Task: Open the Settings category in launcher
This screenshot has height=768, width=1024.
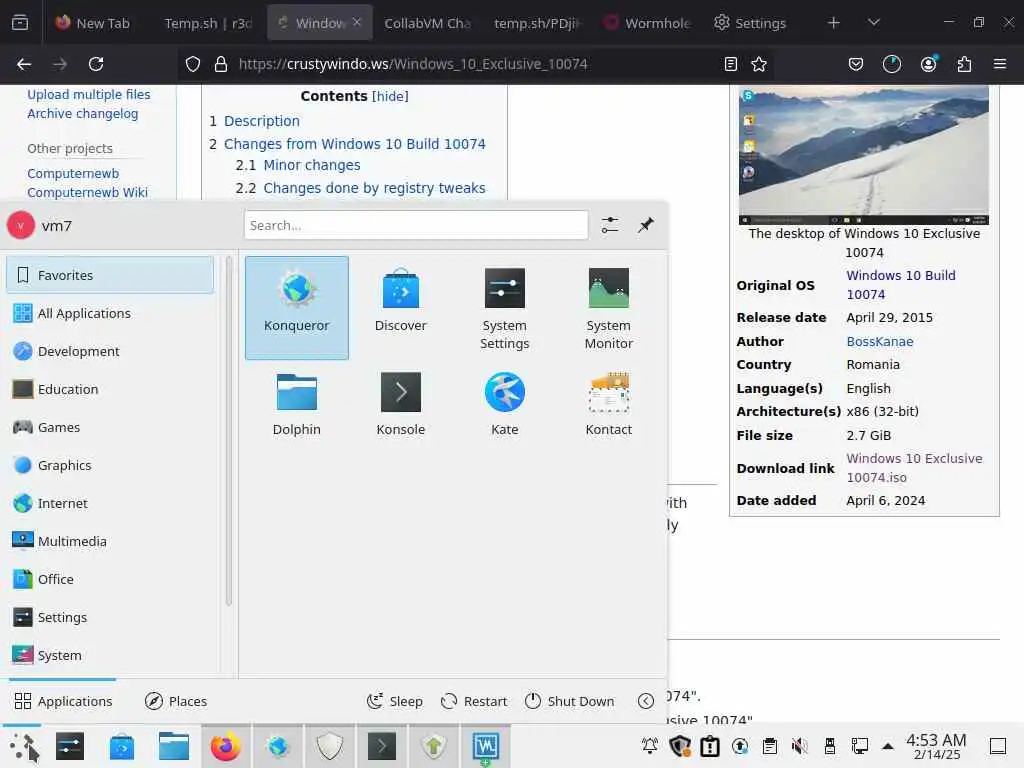Action: pos(110,617)
